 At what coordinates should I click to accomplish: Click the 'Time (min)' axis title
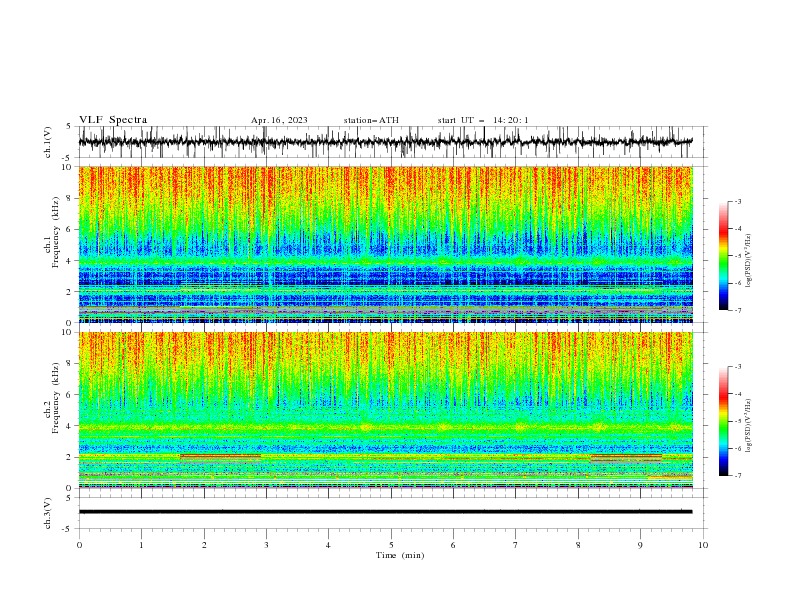point(400,555)
